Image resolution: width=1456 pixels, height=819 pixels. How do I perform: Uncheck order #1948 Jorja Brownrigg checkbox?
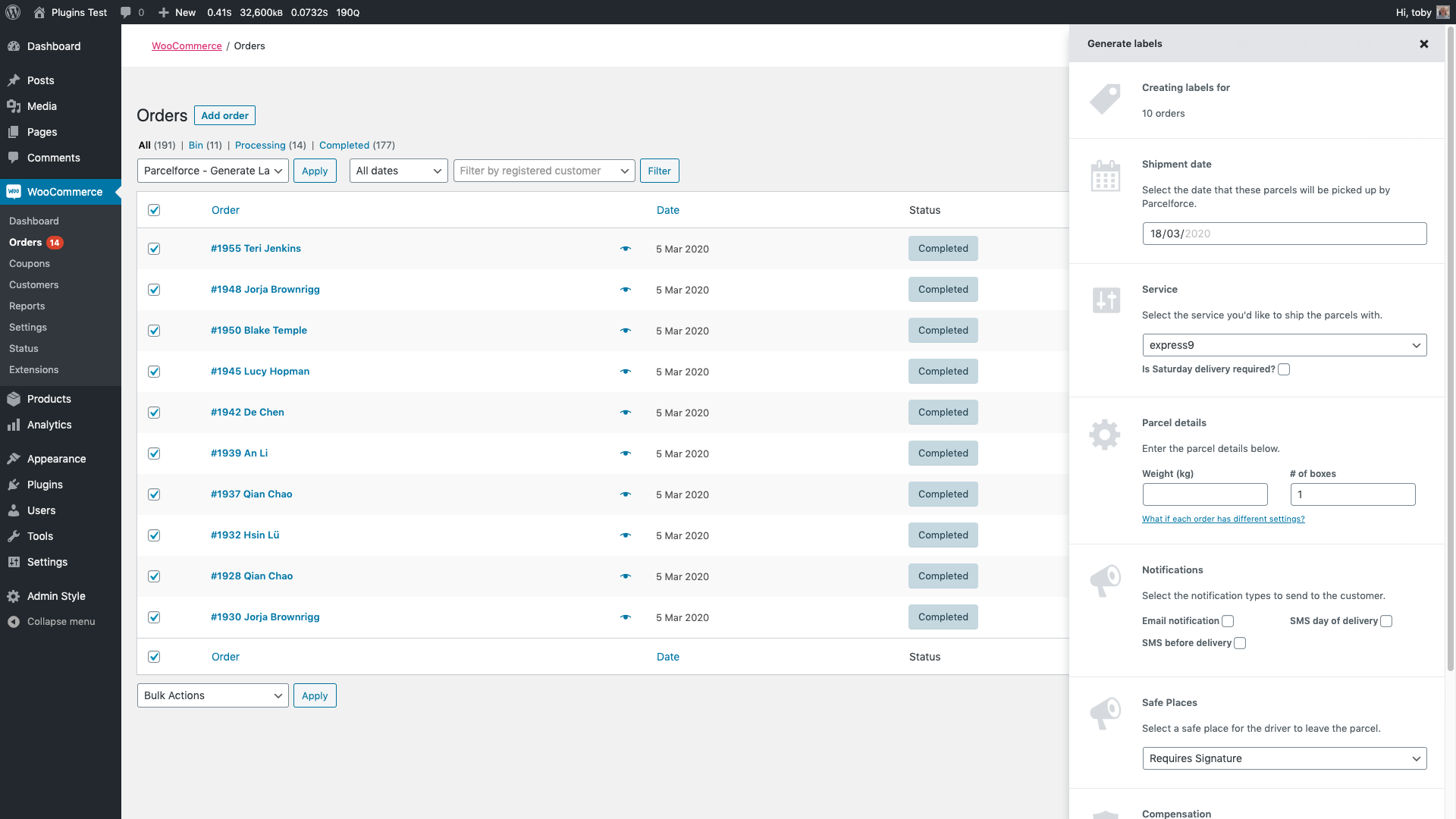pyautogui.click(x=154, y=290)
